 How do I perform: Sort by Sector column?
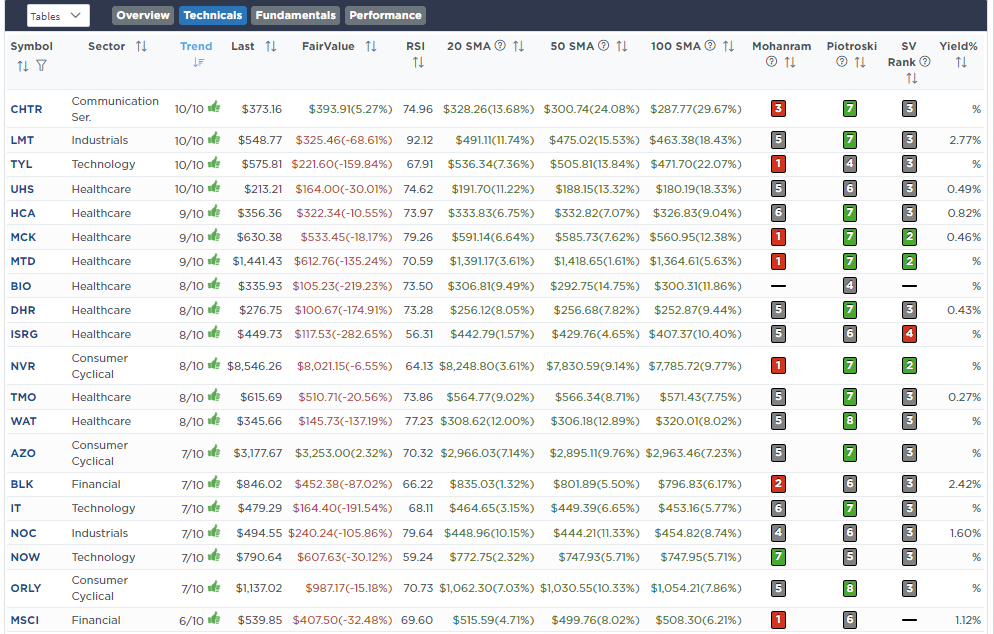(x=141, y=46)
